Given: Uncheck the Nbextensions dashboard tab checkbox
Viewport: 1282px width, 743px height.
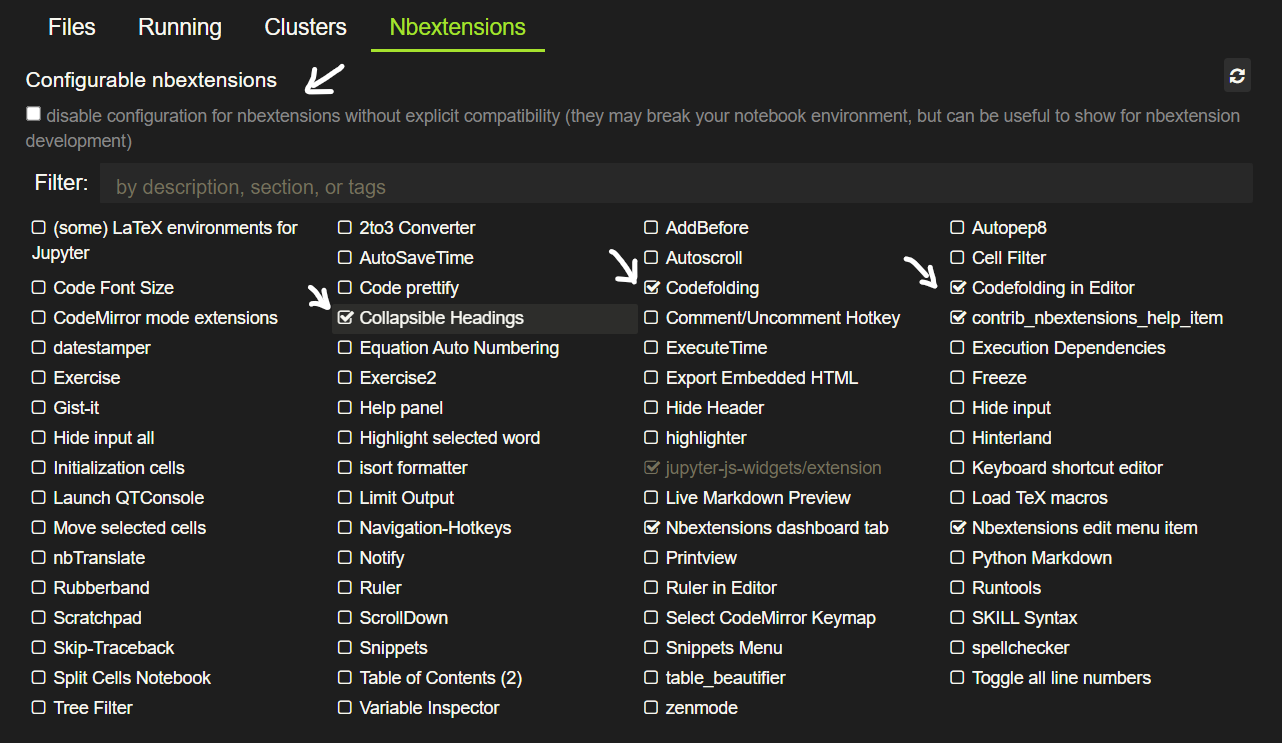Looking at the screenshot, I should pyautogui.click(x=652, y=528).
